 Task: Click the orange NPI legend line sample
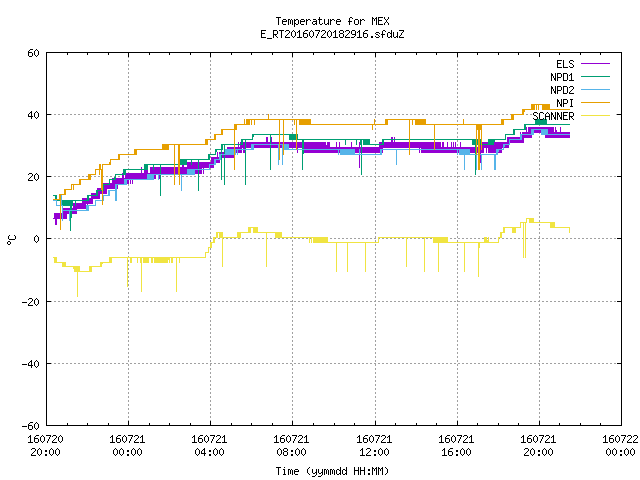[x=595, y=102]
